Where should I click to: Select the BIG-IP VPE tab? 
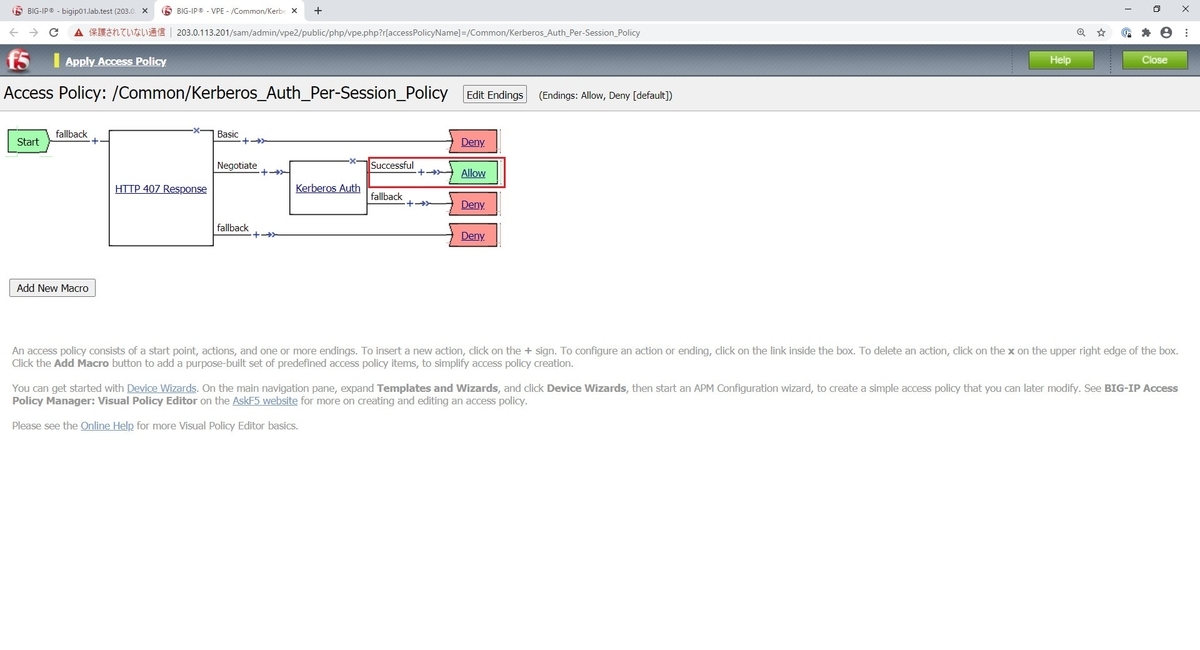[x=228, y=10]
